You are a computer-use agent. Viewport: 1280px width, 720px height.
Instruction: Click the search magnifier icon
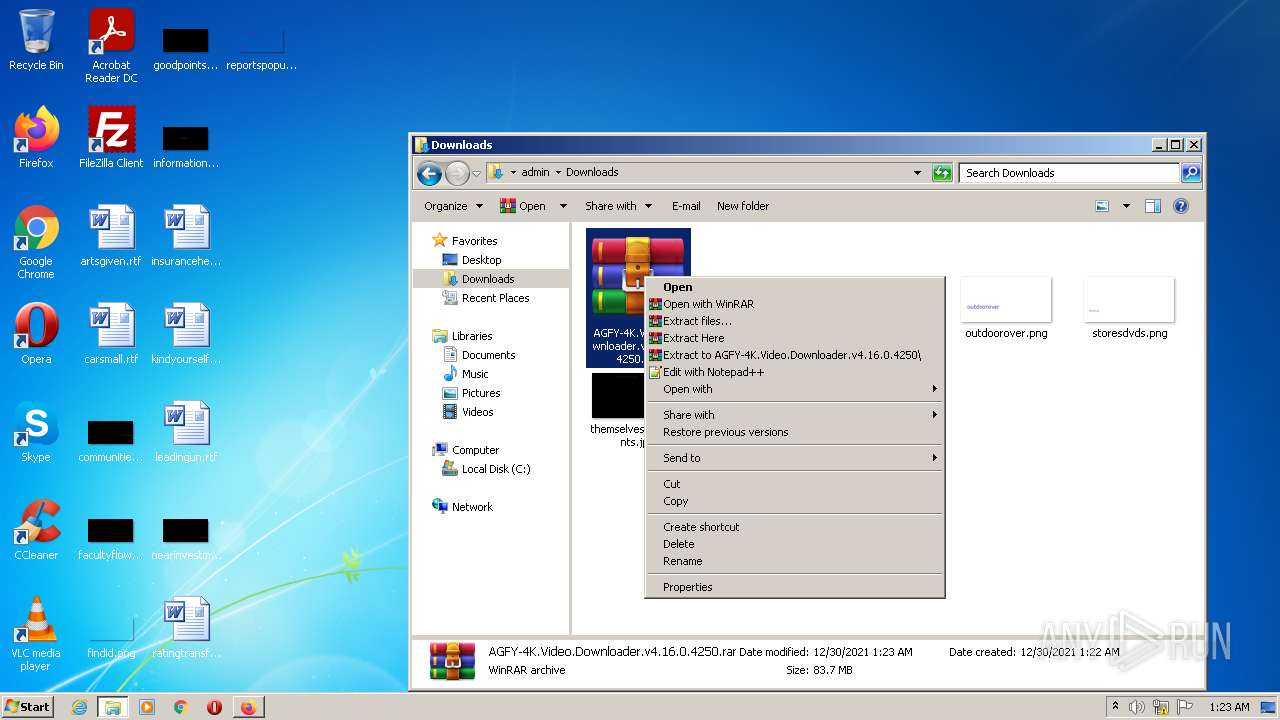[x=1190, y=173]
